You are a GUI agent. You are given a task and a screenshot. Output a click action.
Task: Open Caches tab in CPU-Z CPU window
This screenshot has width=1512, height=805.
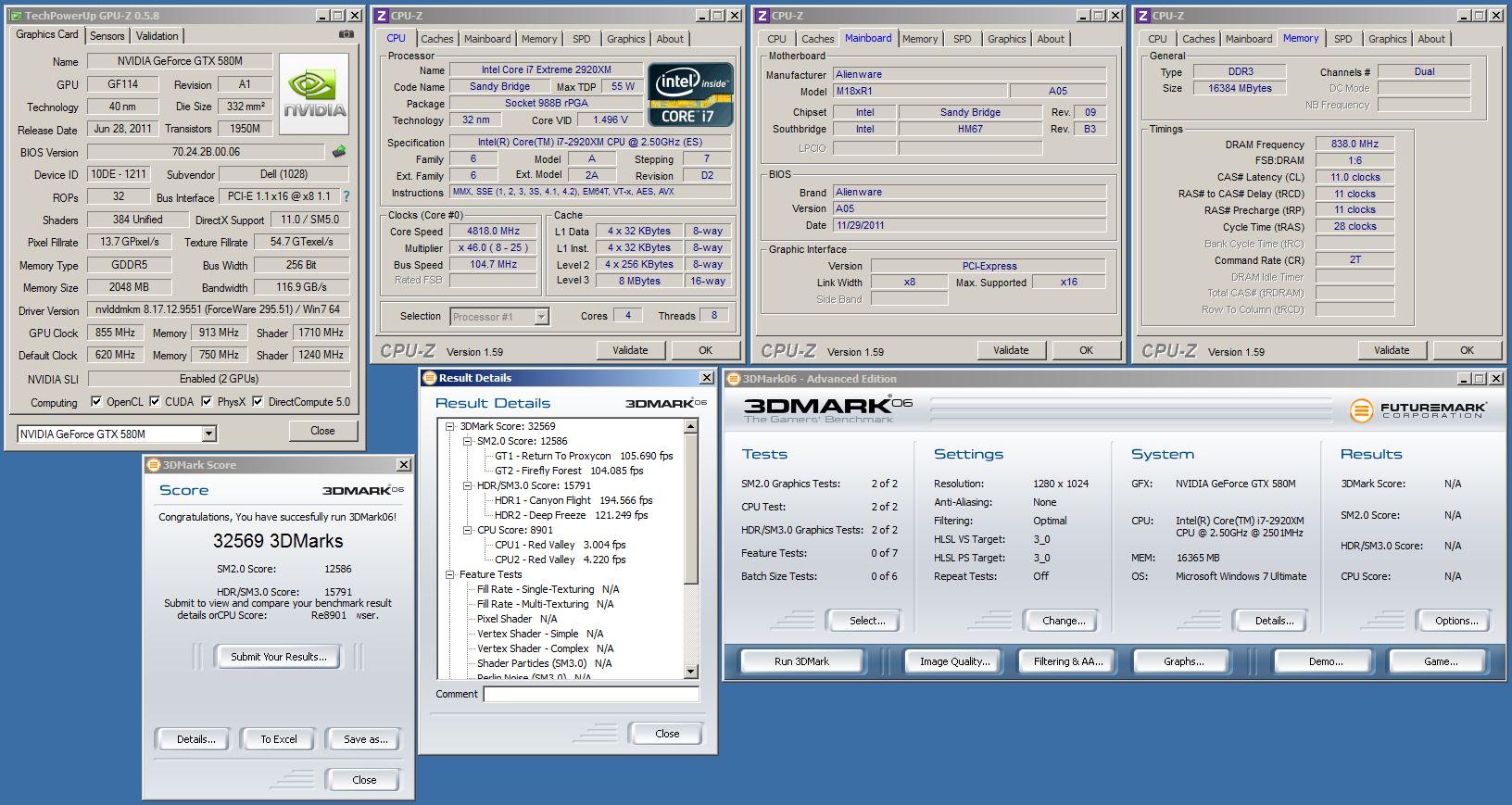(437, 39)
